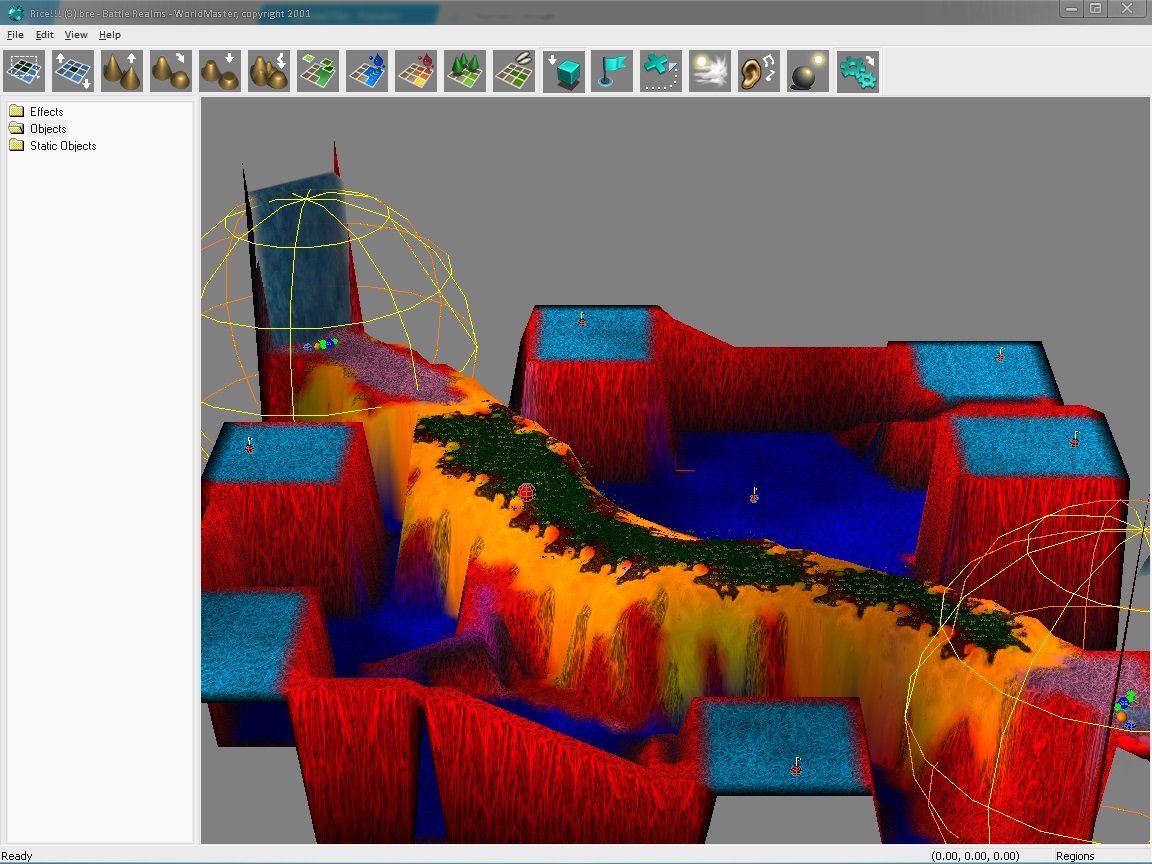Select the water drop terrain tool
This screenshot has width=1152, height=864.
click(367, 72)
